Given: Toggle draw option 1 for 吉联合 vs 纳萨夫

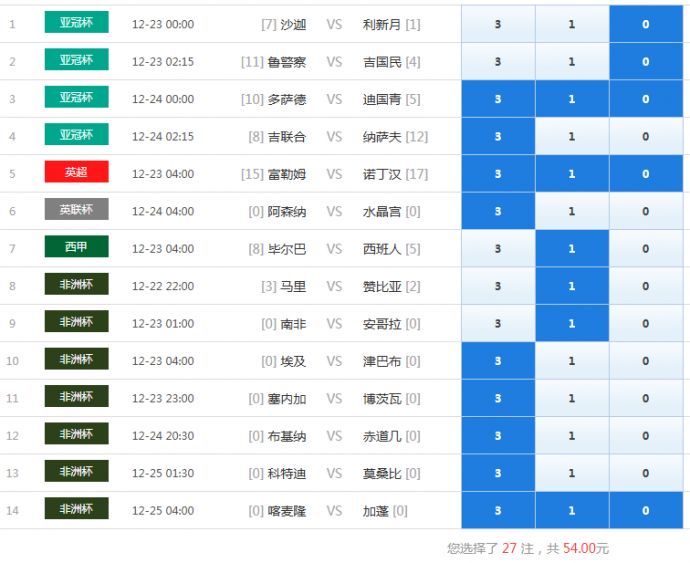Looking at the screenshot, I should [x=572, y=137].
